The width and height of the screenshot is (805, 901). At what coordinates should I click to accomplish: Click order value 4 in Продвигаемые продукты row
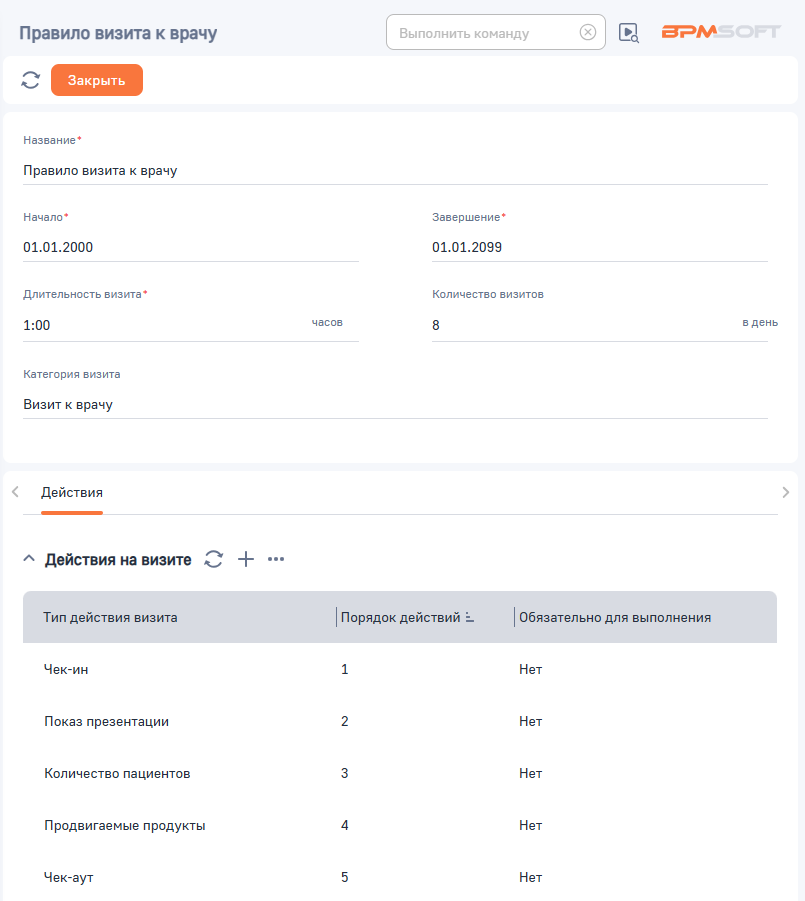coord(344,825)
